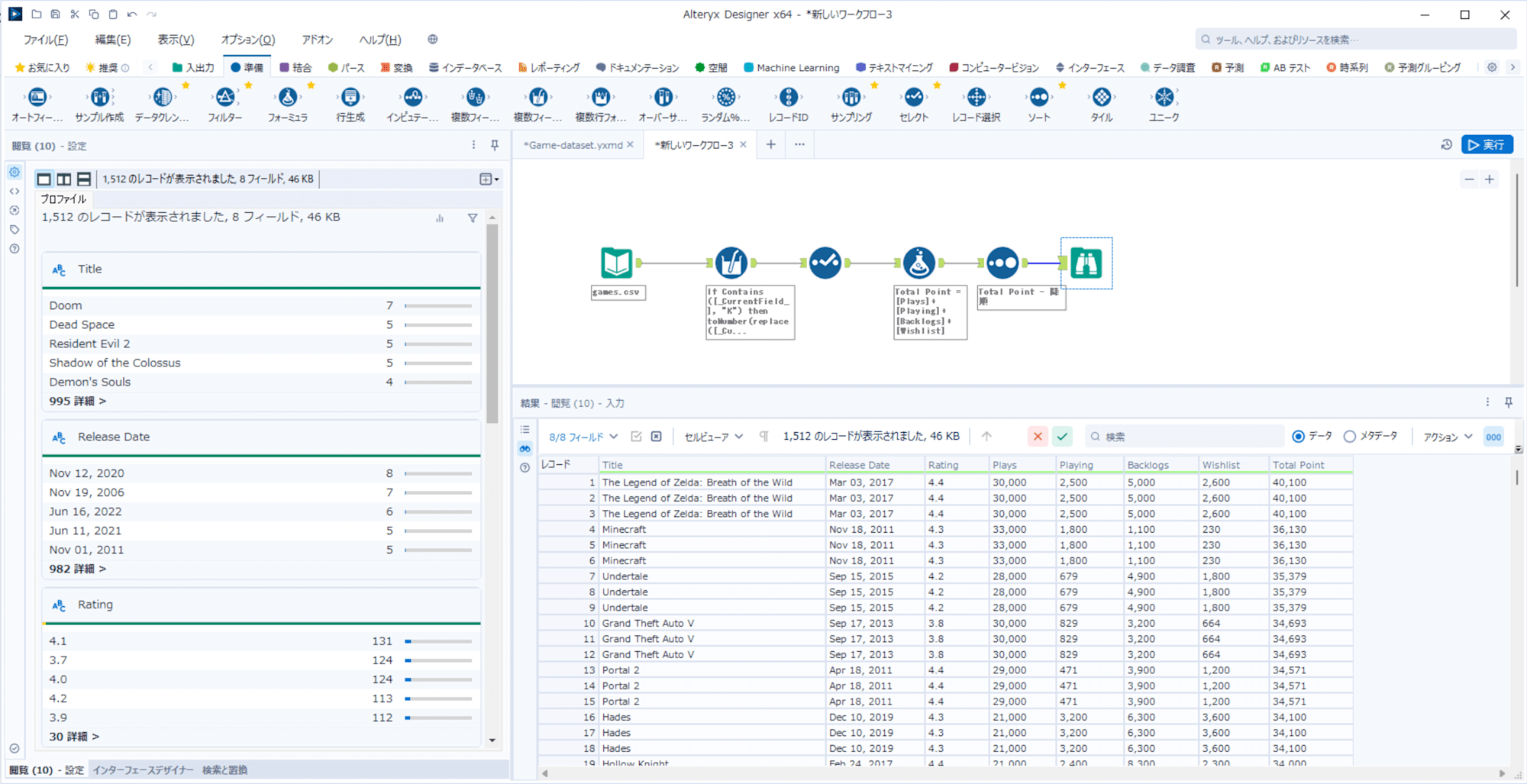Screen dimensions: 1527x784
Task: Click the zoom in plus on canvas
Action: point(1490,179)
